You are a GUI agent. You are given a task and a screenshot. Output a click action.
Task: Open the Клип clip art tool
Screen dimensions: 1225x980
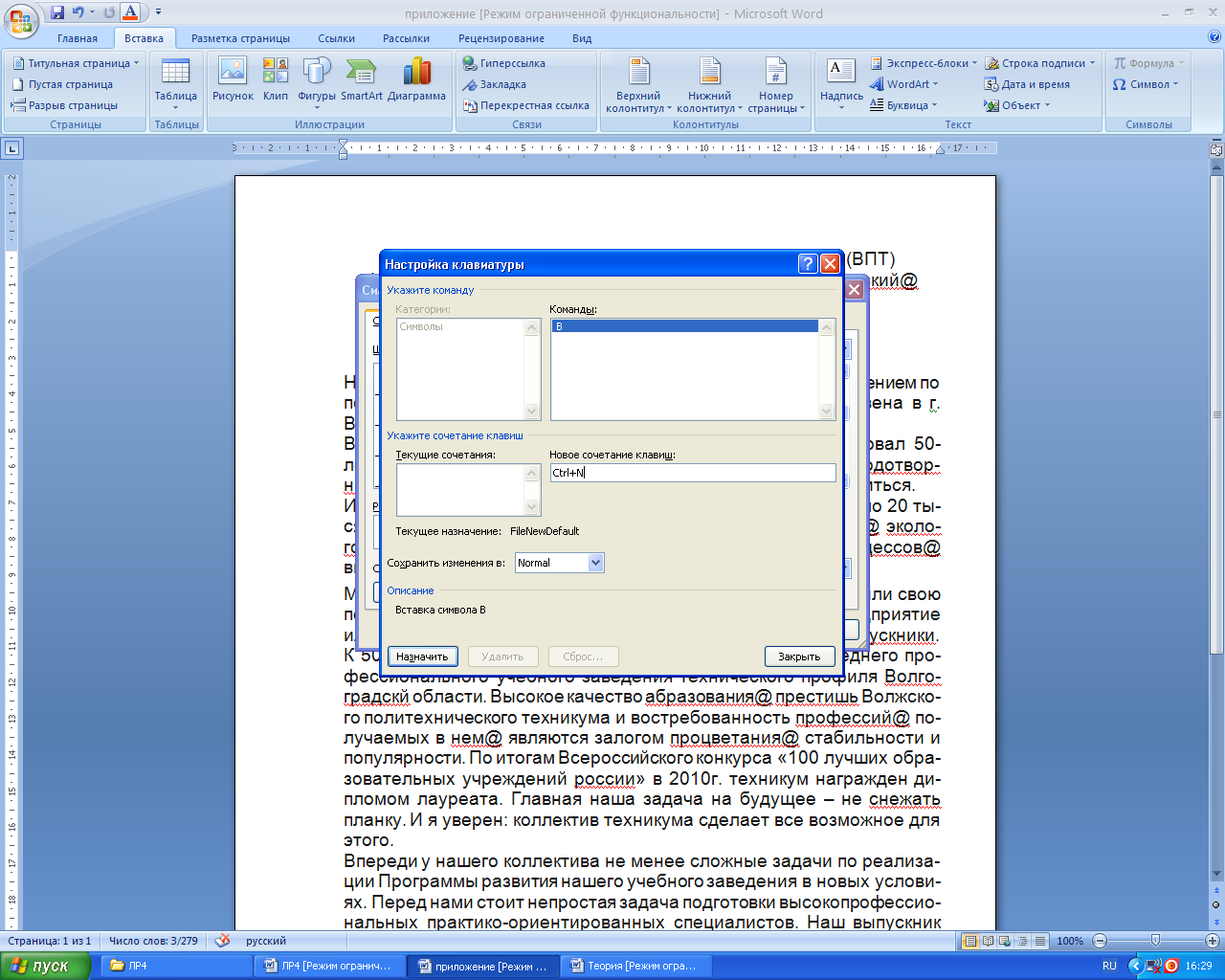point(276,80)
